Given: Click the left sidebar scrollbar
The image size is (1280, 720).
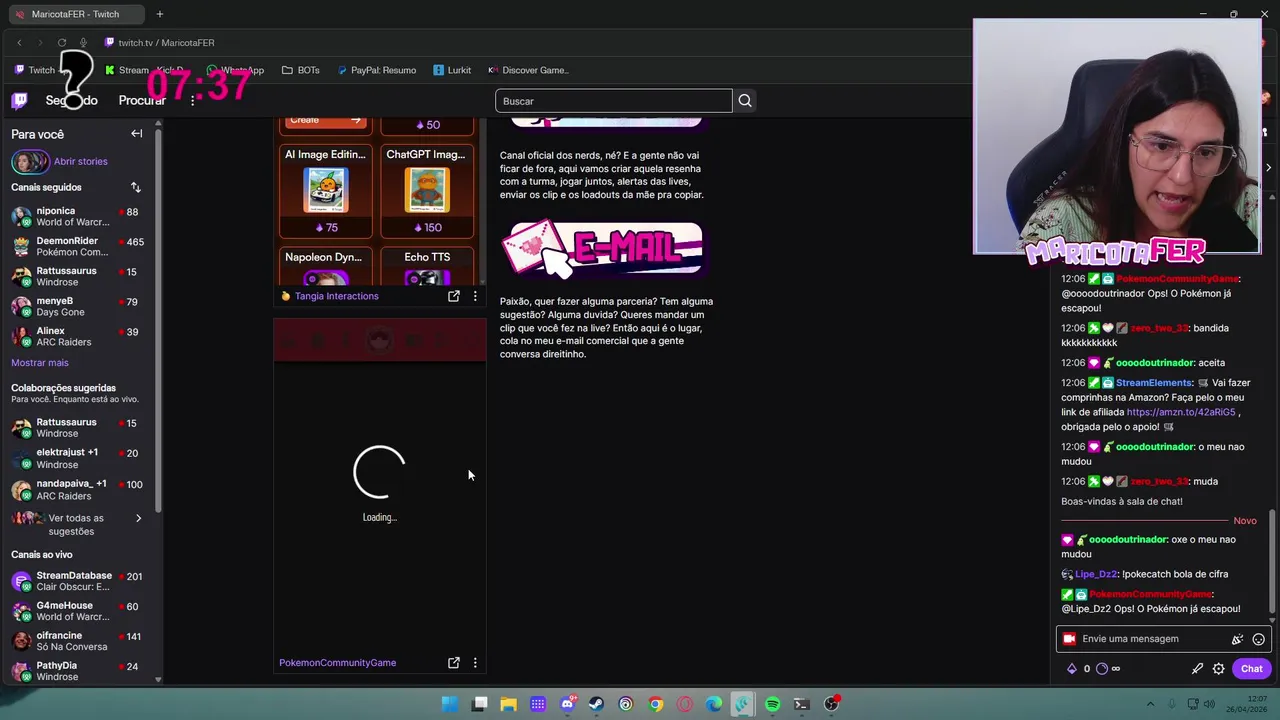Looking at the screenshot, I should 158,320.
